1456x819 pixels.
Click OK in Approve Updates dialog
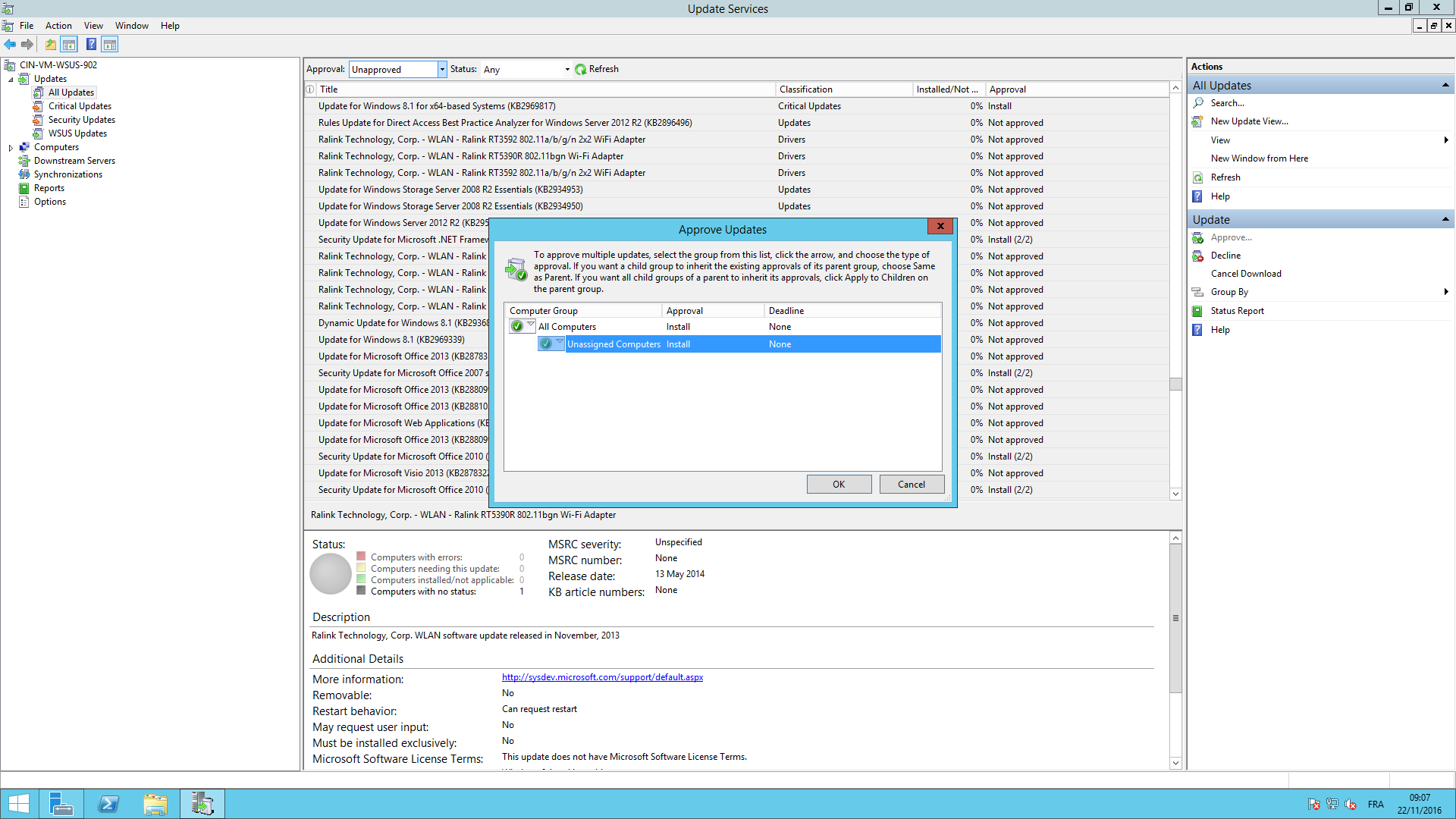[x=839, y=485]
